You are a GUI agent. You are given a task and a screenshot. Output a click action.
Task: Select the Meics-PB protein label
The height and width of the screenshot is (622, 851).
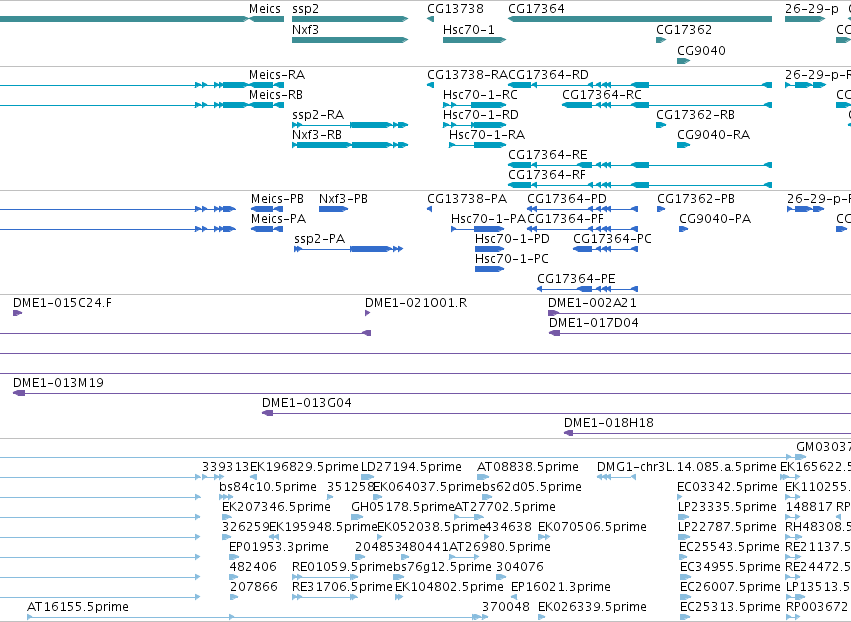tap(277, 199)
